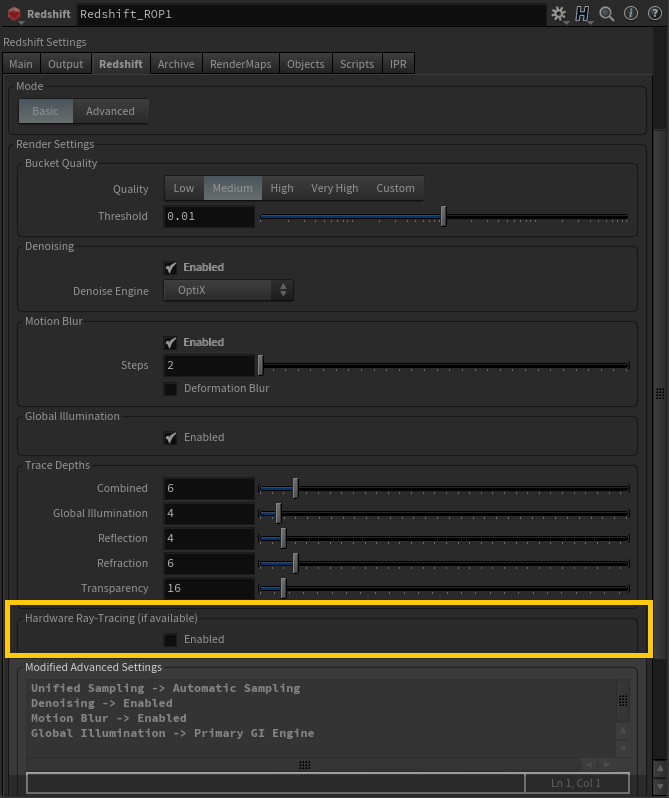Image resolution: width=669 pixels, height=798 pixels.
Task: Switch to the RenderMaps tab
Action: pos(240,64)
